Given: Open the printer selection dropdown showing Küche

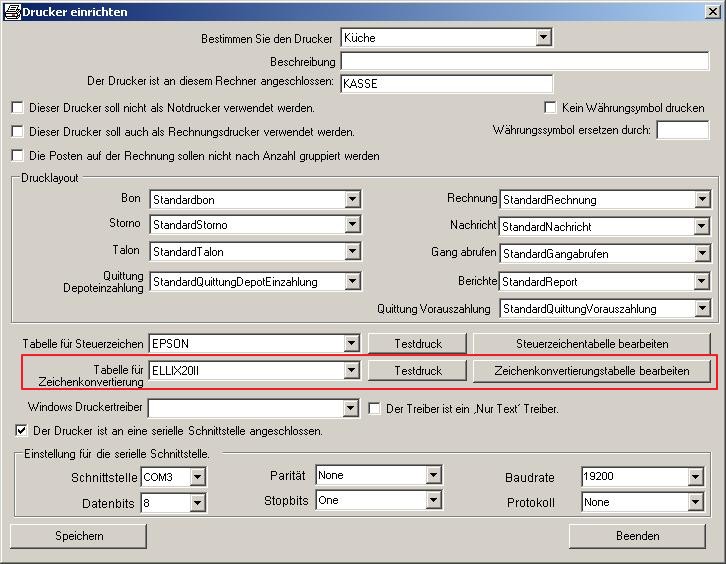Looking at the screenshot, I should pos(543,38).
